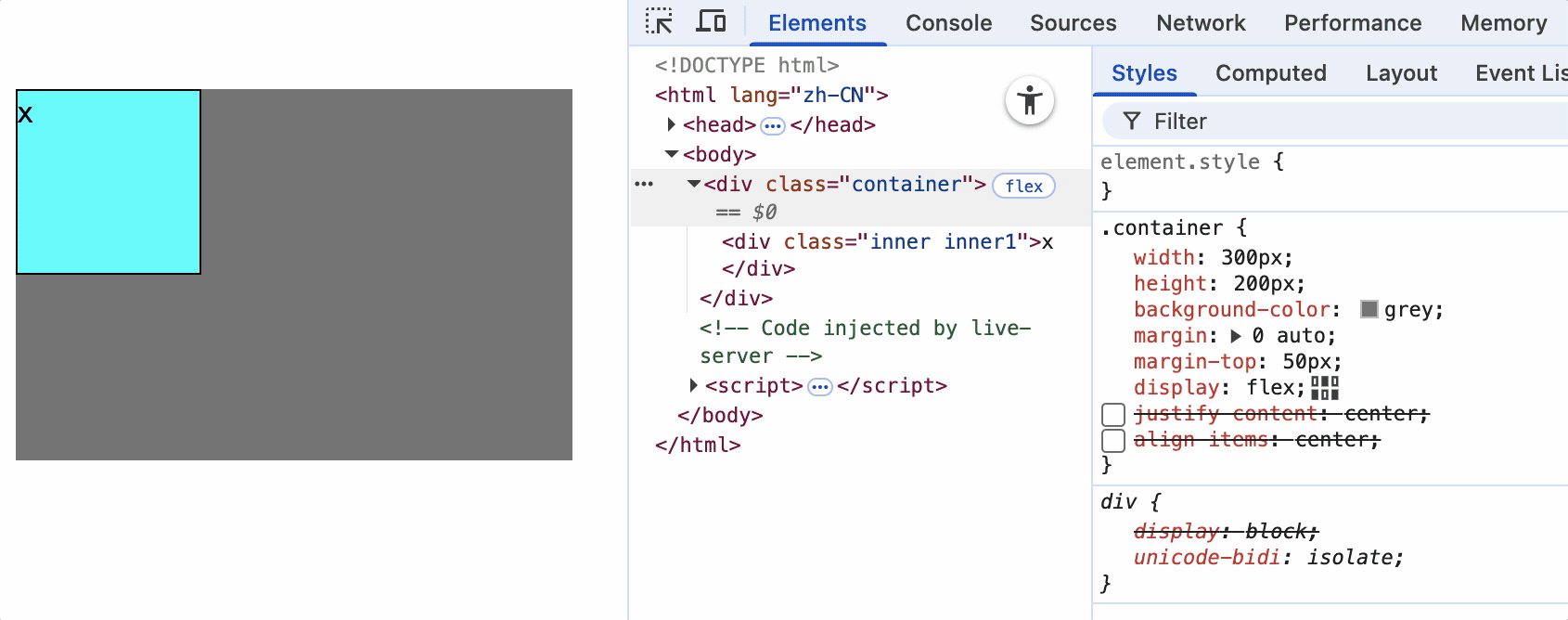The image size is (1568, 620).
Task: Toggle the device toolbar icon
Action: (x=711, y=21)
